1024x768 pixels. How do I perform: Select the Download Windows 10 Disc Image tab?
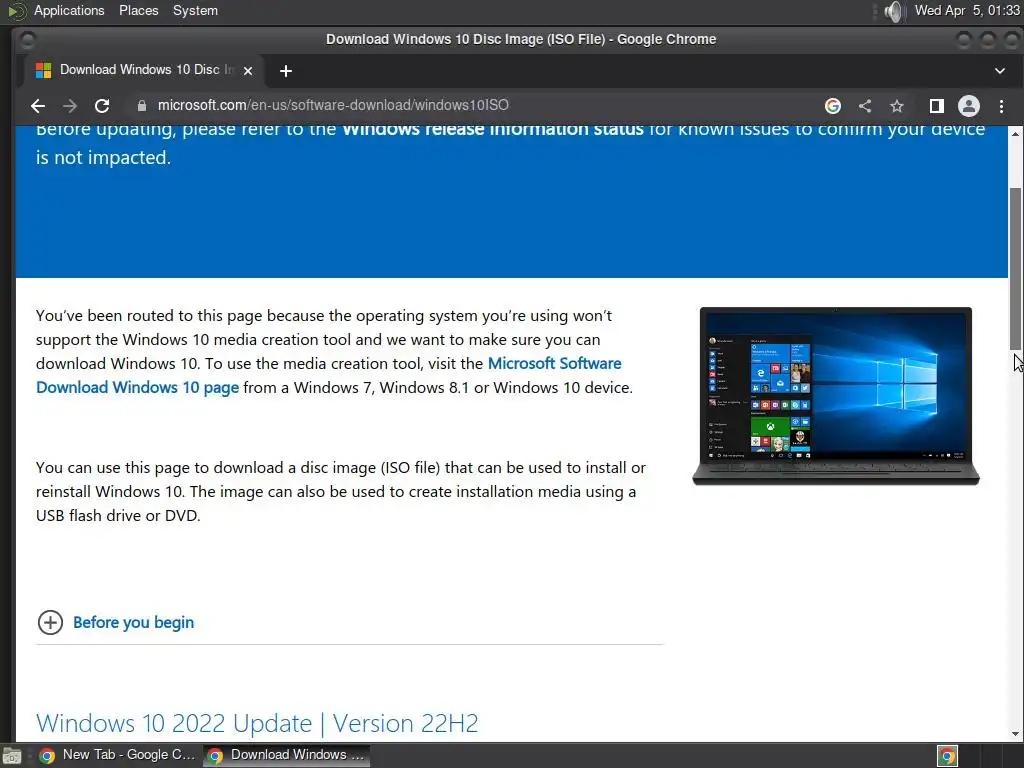pos(144,70)
